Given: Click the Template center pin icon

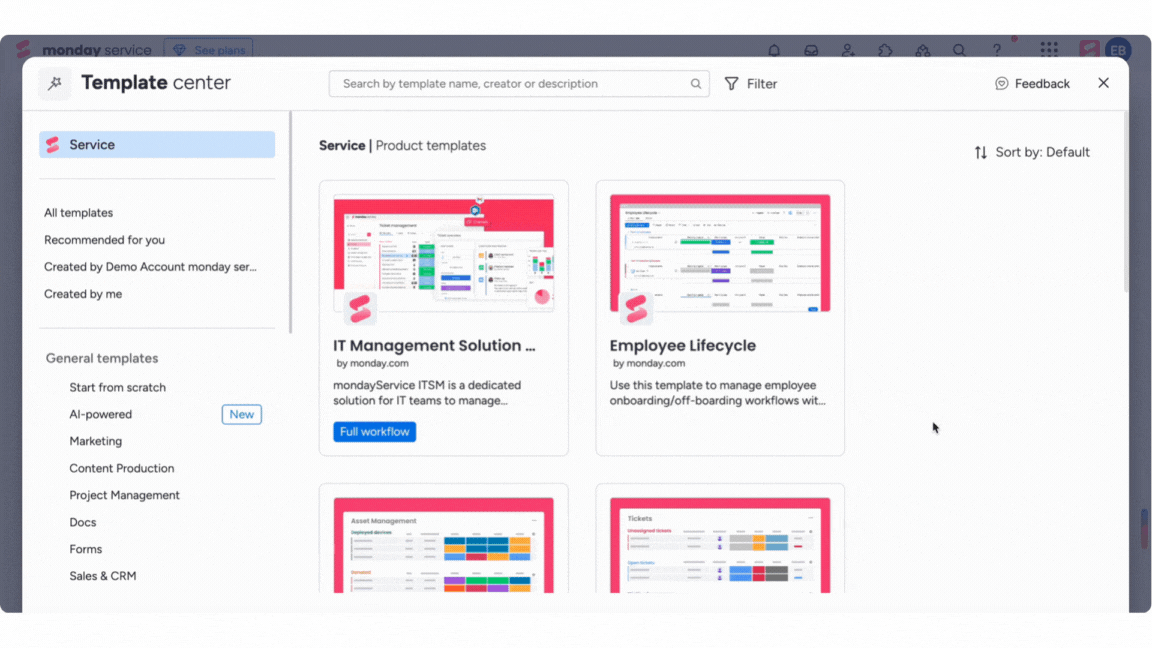Looking at the screenshot, I should pos(55,83).
